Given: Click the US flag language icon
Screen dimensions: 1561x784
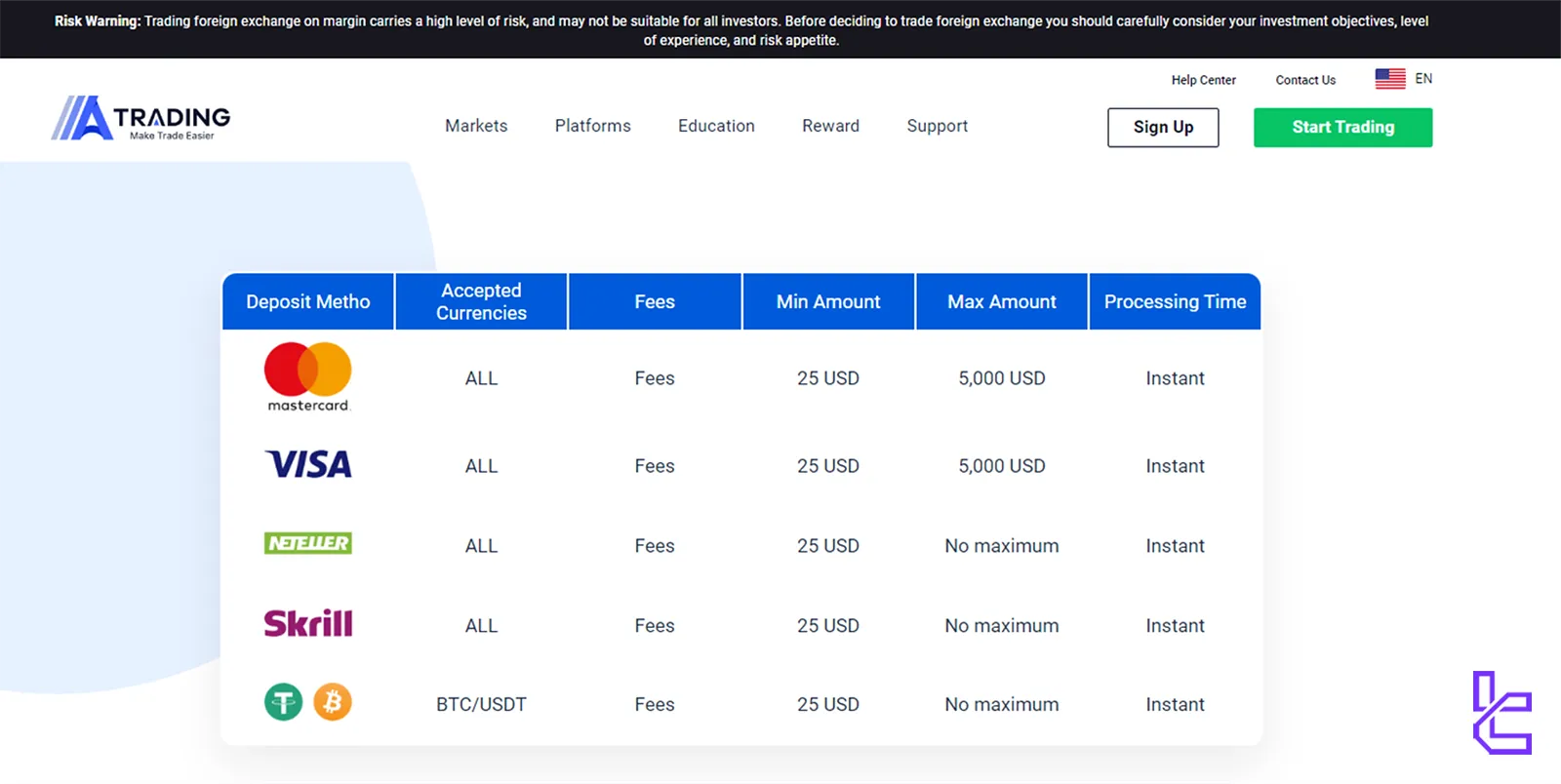Looking at the screenshot, I should (1390, 79).
